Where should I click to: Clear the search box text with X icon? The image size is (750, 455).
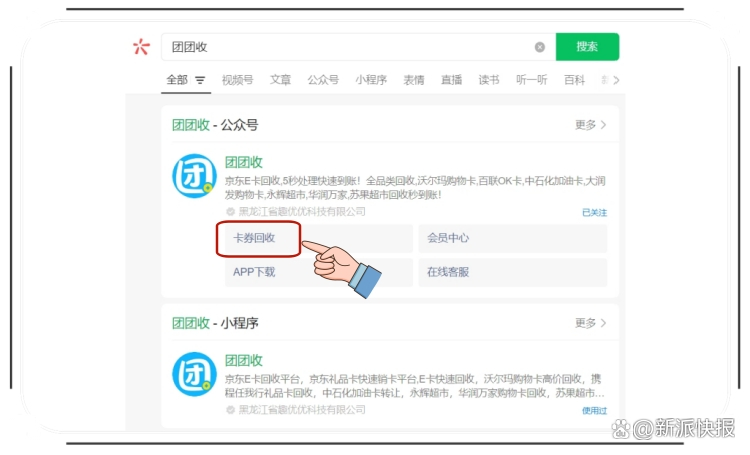coord(540,47)
